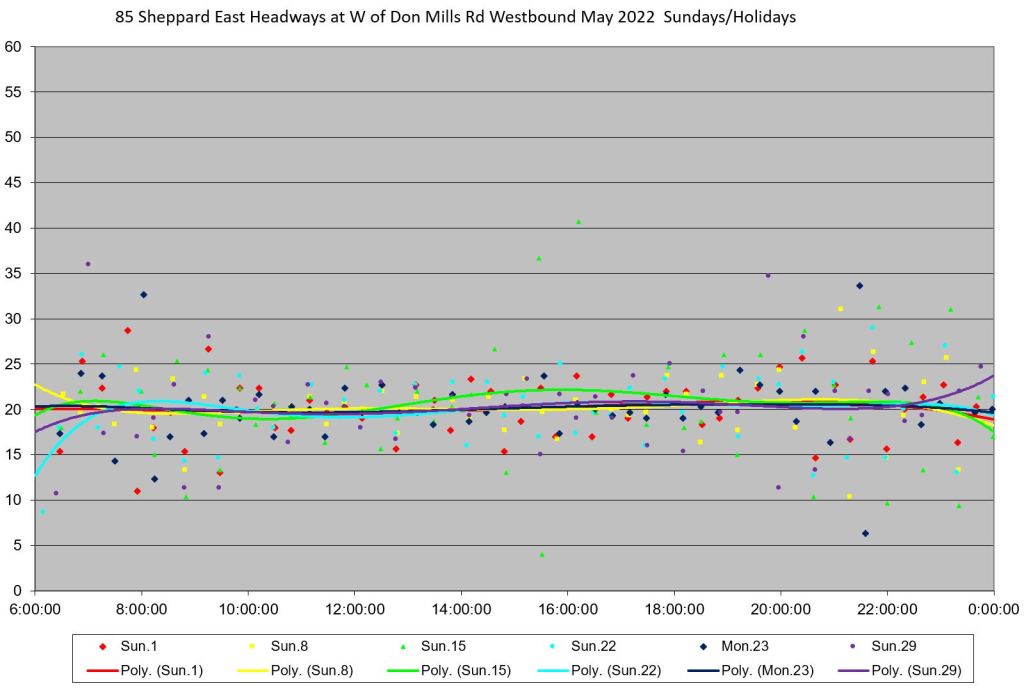This screenshot has width=1024, height=688.
Task: Click the 16:00:00 x-axis label
Action: pos(567,607)
